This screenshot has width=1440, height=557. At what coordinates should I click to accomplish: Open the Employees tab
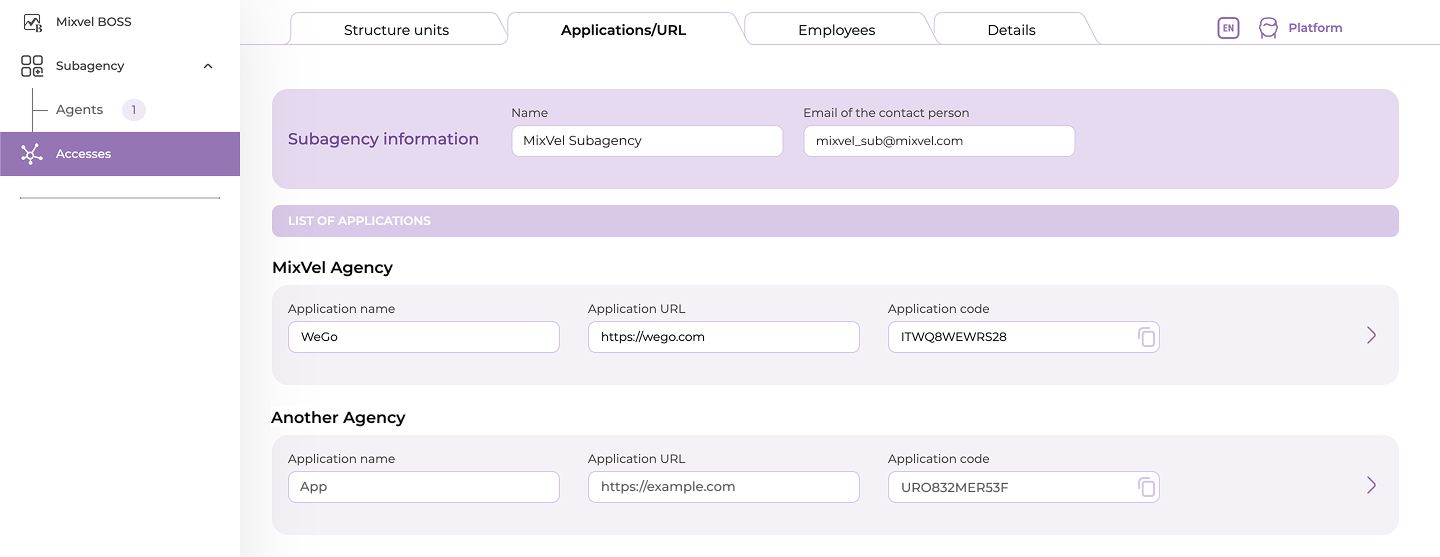point(836,30)
